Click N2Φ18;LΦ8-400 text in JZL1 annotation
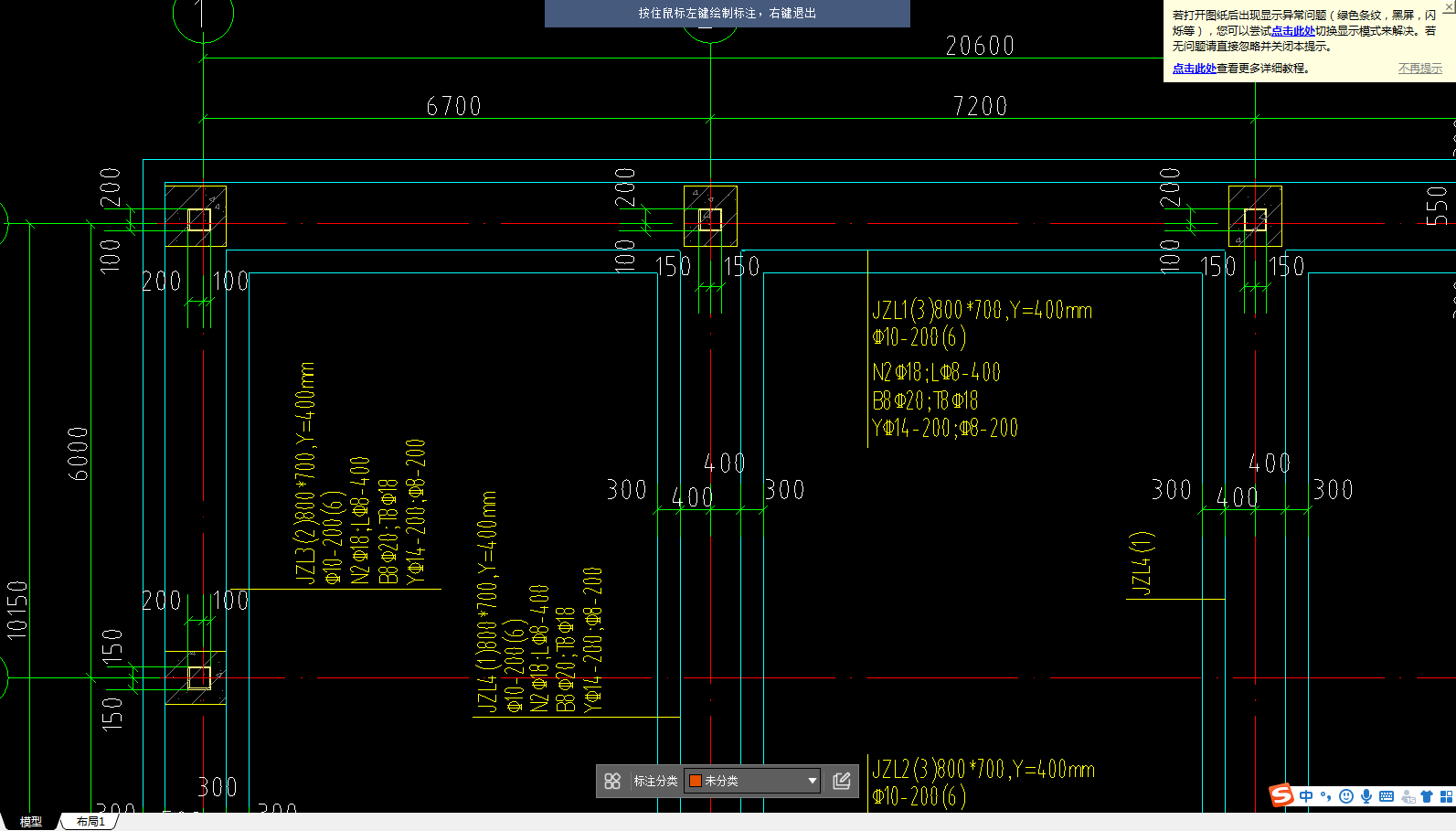1456x831 pixels. [937, 372]
